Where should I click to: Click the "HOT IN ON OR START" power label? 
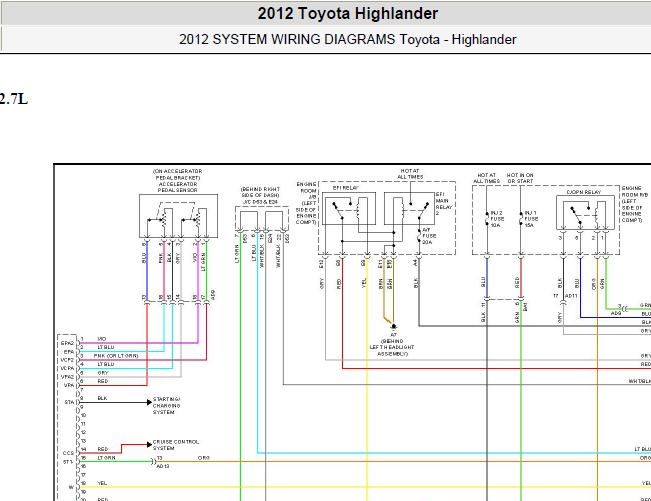tap(520, 178)
